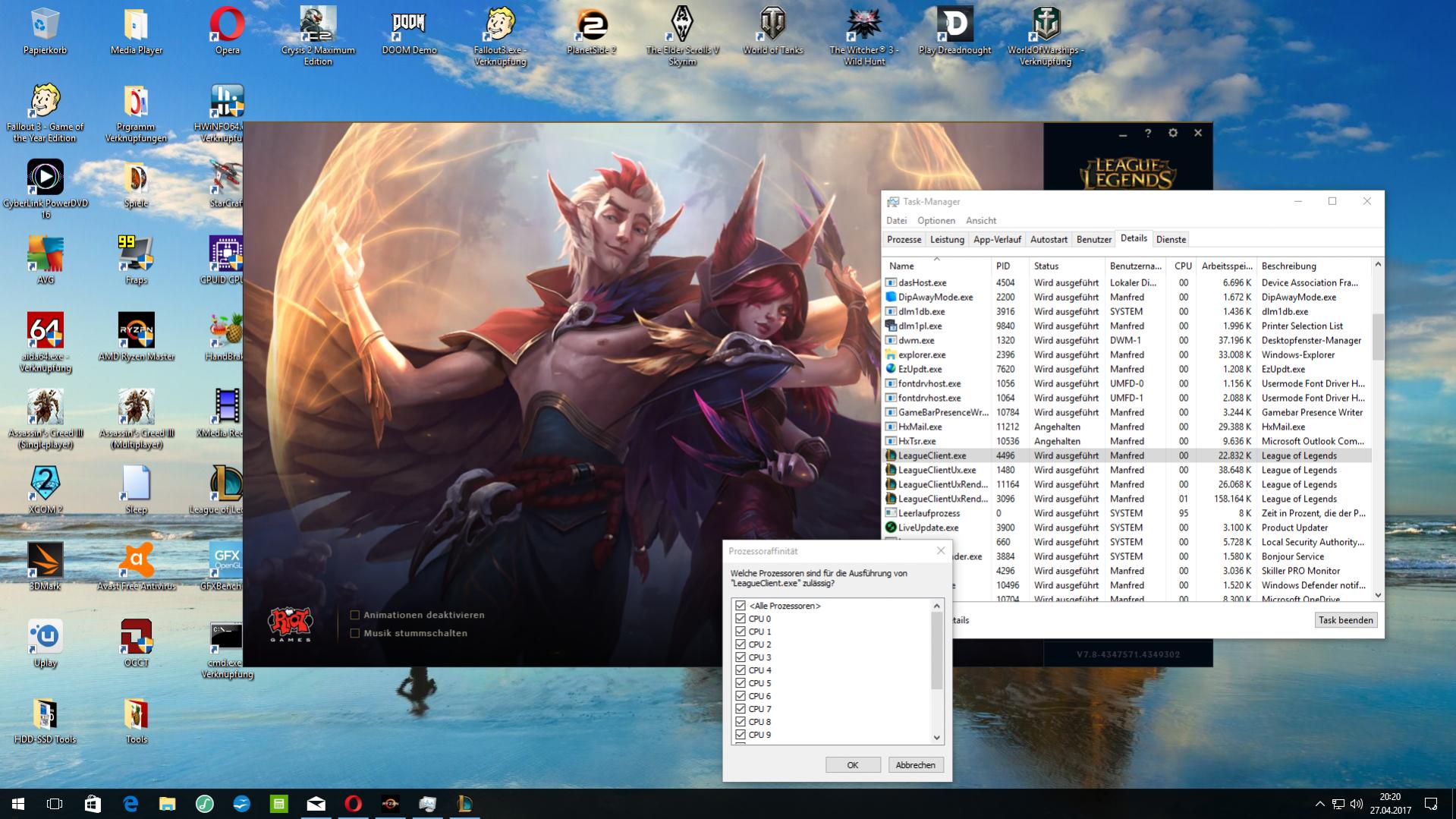The width and height of the screenshot is (1456, 819).
Task: Sort process list by PID column
Action: coord(1010,266)
